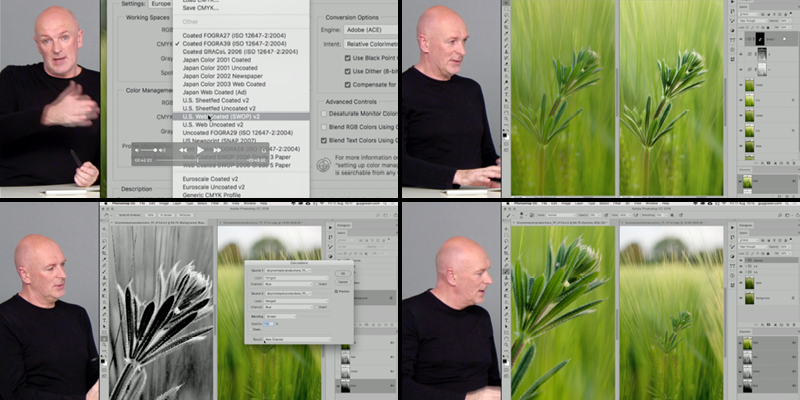Viewport: 800px width, 400px height.
Task: Open the Source 1 document dropdown
Action: click(288, 270)
